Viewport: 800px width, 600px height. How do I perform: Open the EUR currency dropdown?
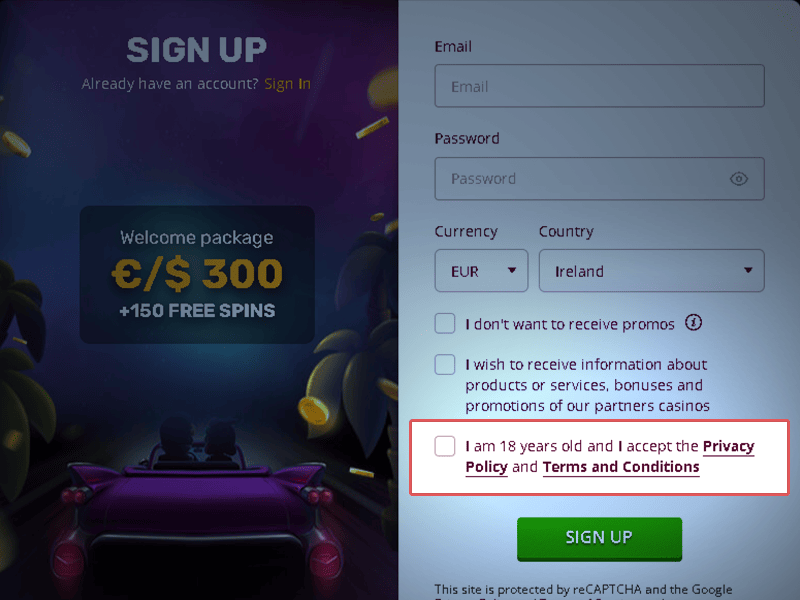click(x=481, y=271)
